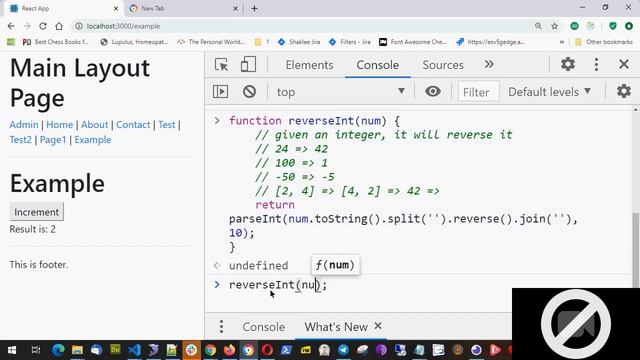Show the console sidebar
The height and width of the screenshot is (360, 640).
click(220, 91)
